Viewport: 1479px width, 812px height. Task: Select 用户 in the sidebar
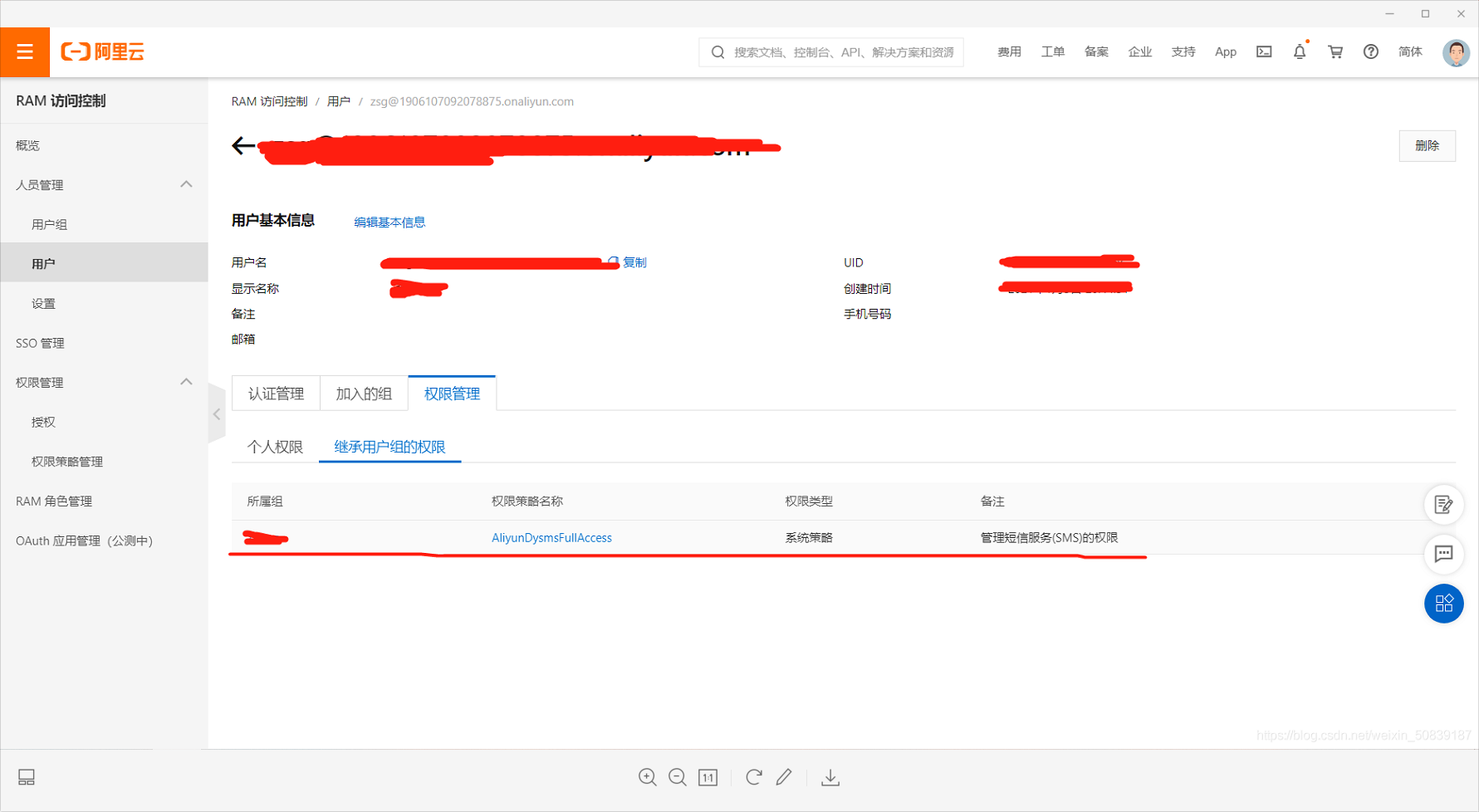[x=104, y=263]
